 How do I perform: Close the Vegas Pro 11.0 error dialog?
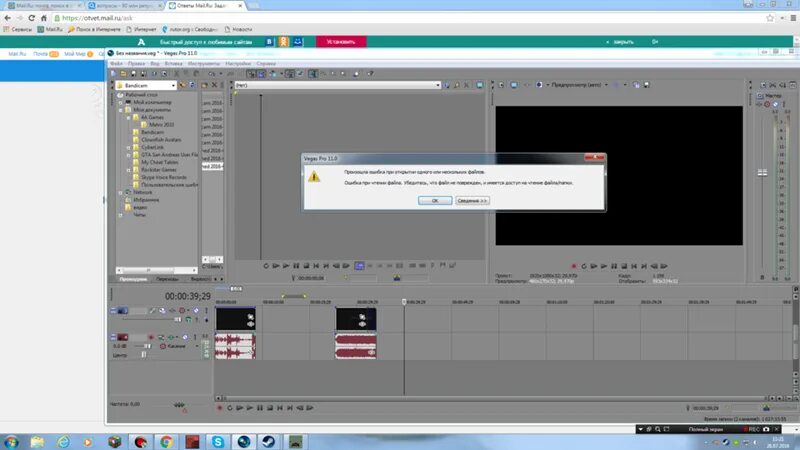click(x=594, y=158)
